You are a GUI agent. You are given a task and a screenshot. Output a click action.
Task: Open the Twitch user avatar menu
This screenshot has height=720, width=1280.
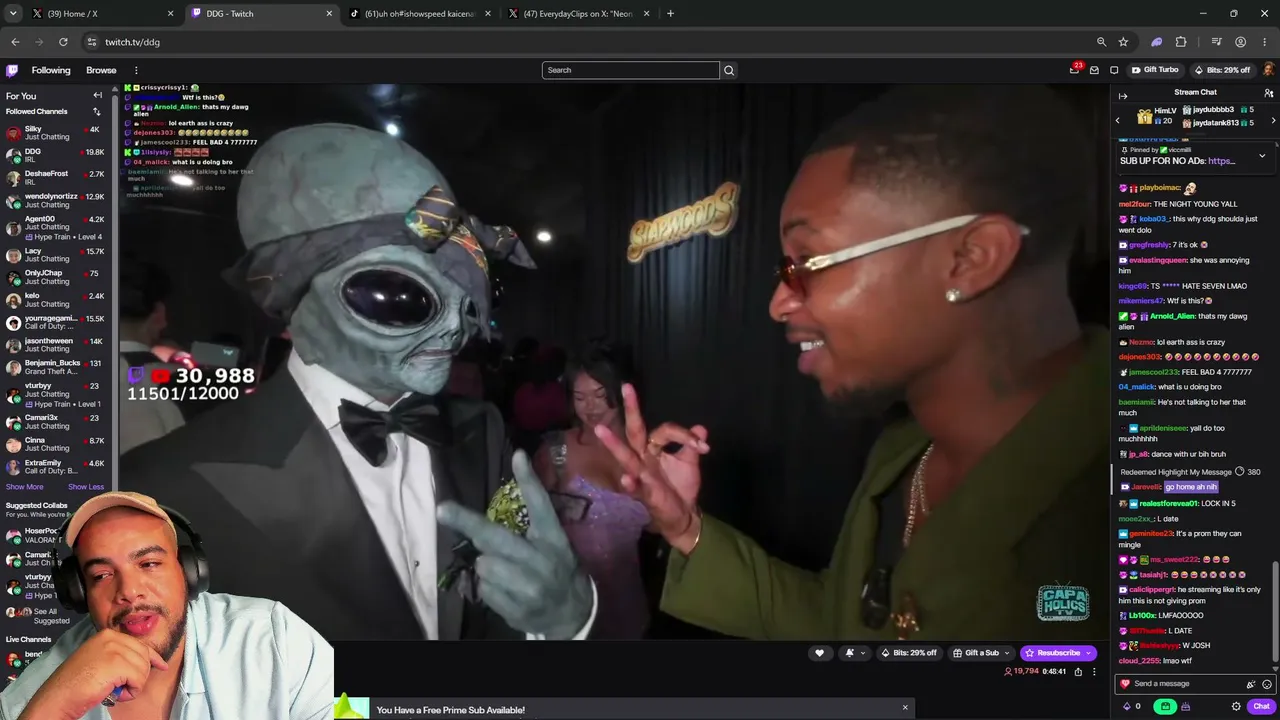tap(1269, 70)
